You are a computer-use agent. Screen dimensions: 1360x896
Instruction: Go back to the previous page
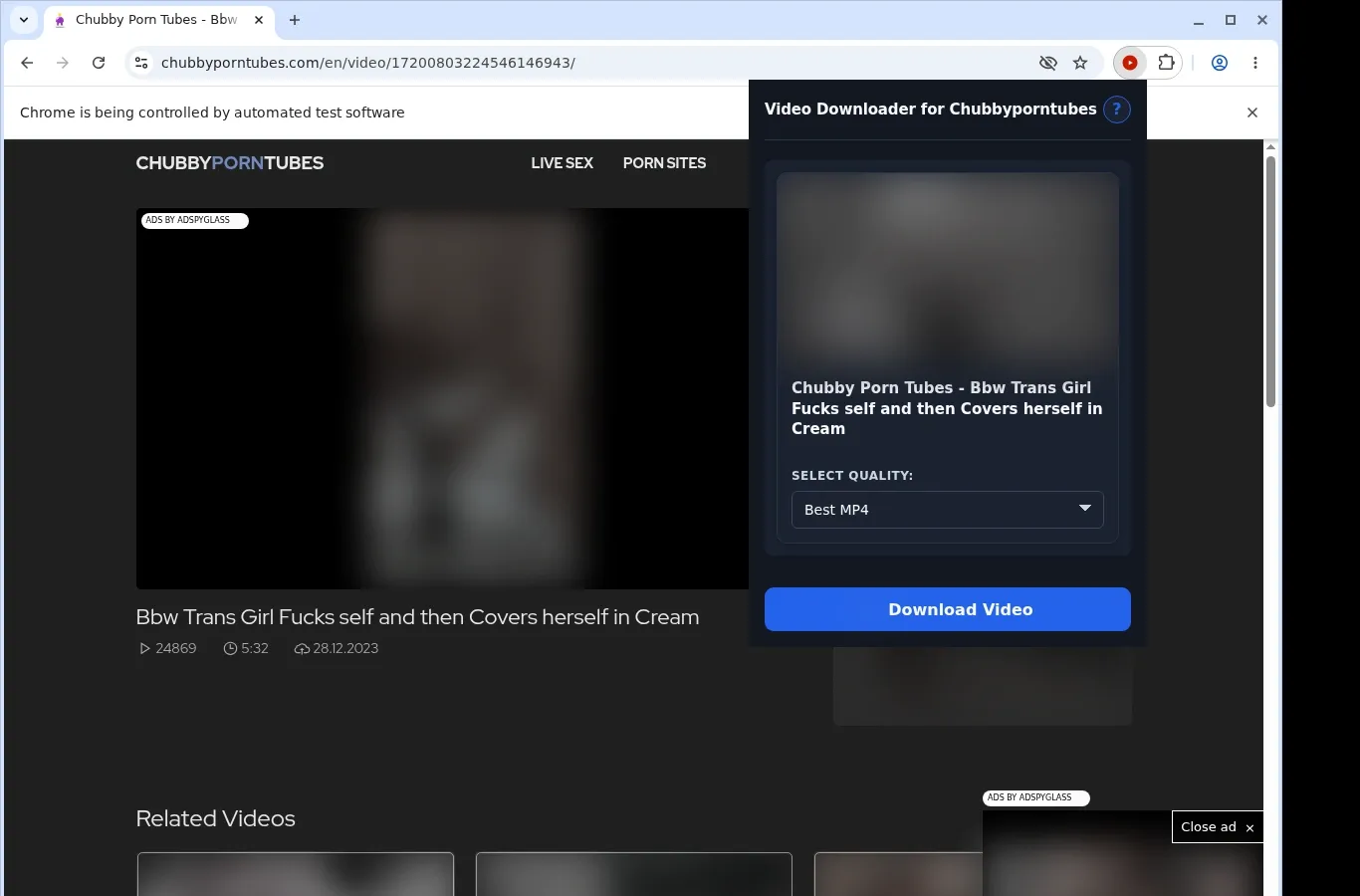click(x=27, y=63)
